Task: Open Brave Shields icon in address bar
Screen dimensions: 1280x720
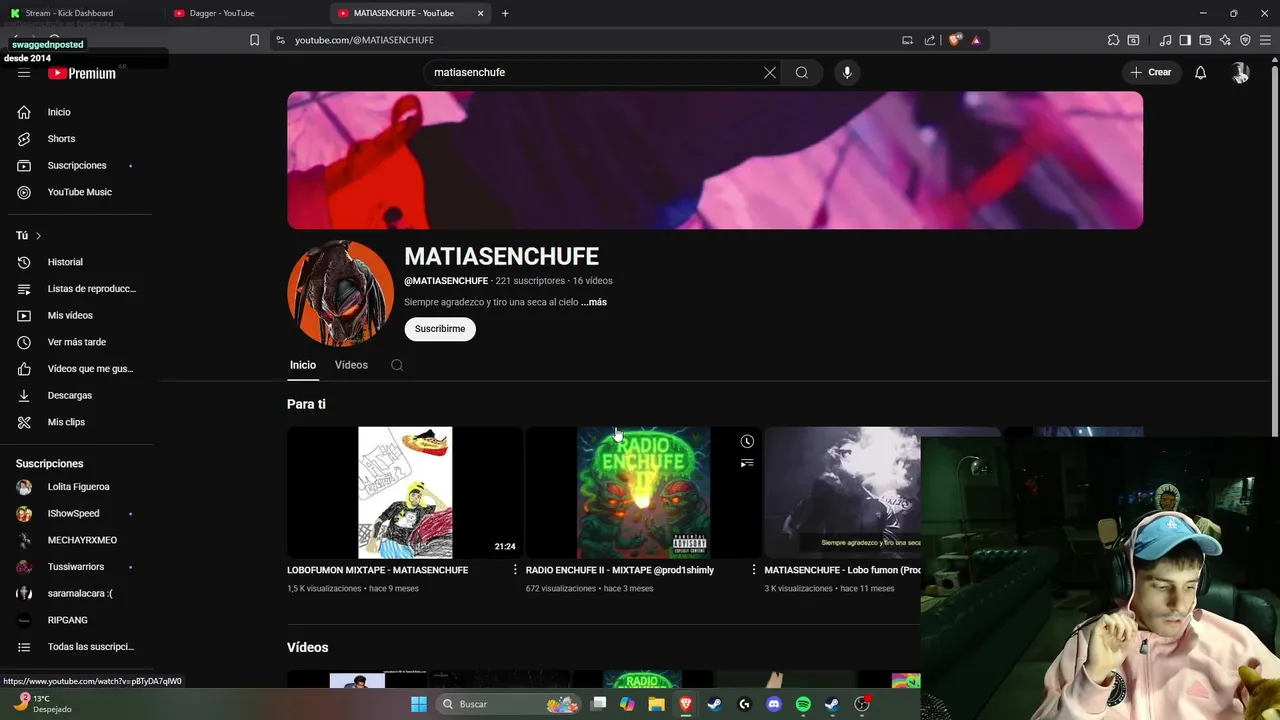Action: pos(955,40)
